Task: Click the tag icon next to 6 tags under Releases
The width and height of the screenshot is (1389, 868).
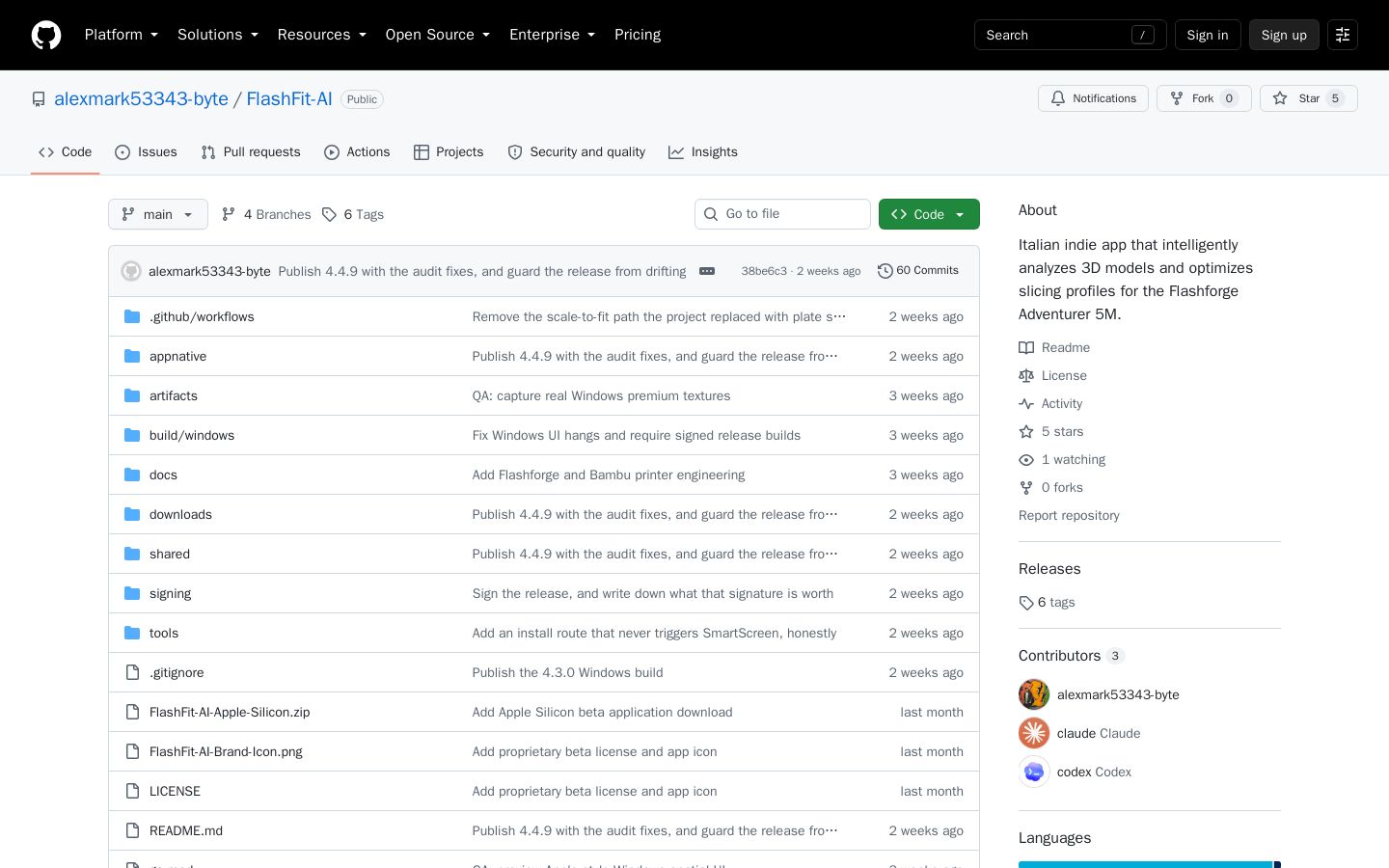Action: (1026, 603)
